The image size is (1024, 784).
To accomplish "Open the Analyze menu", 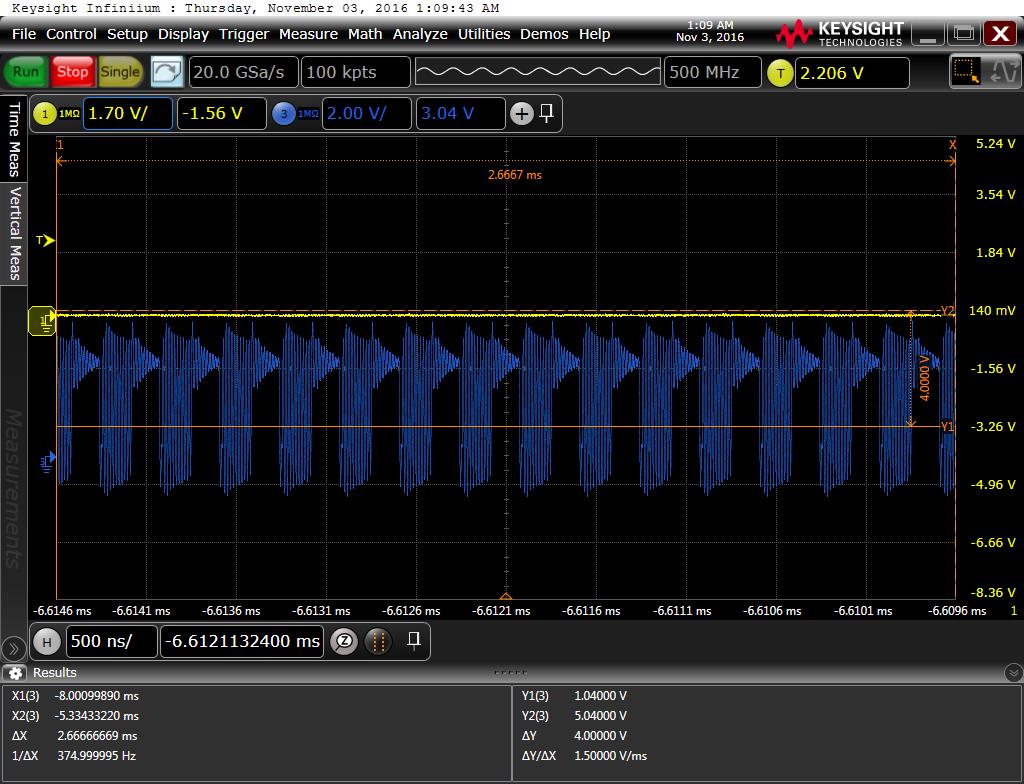I will pyautogui.click(x=420, y=34).
